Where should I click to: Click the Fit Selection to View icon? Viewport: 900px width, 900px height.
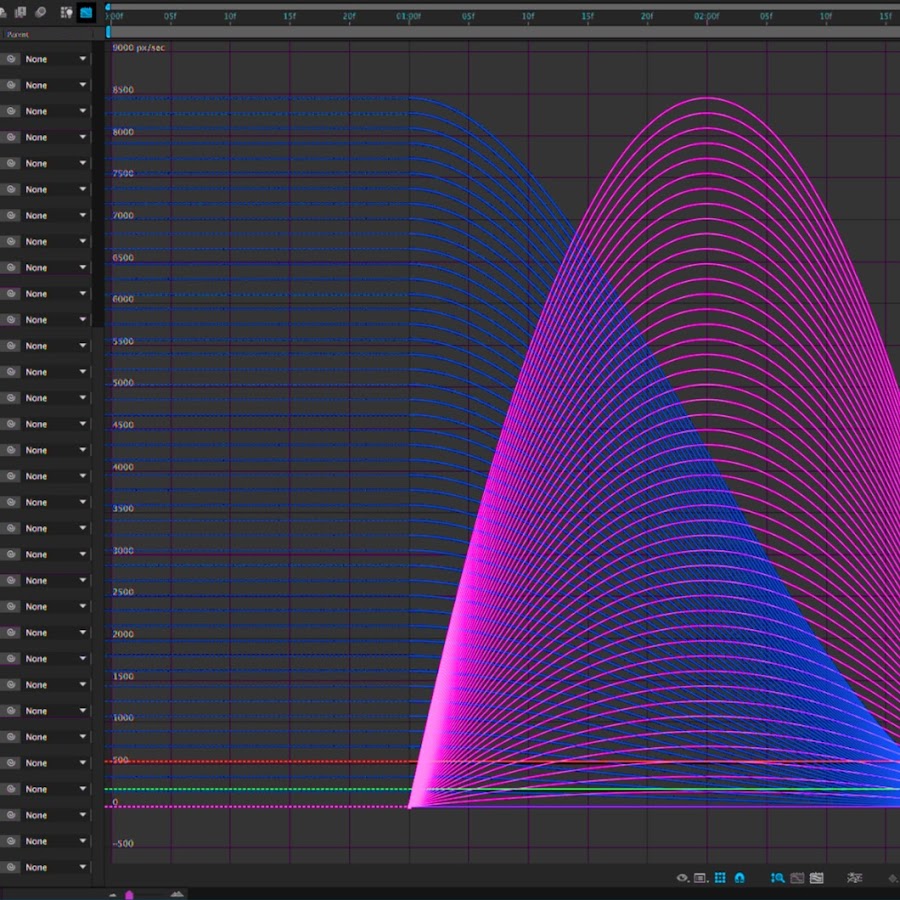coord(797,878)
